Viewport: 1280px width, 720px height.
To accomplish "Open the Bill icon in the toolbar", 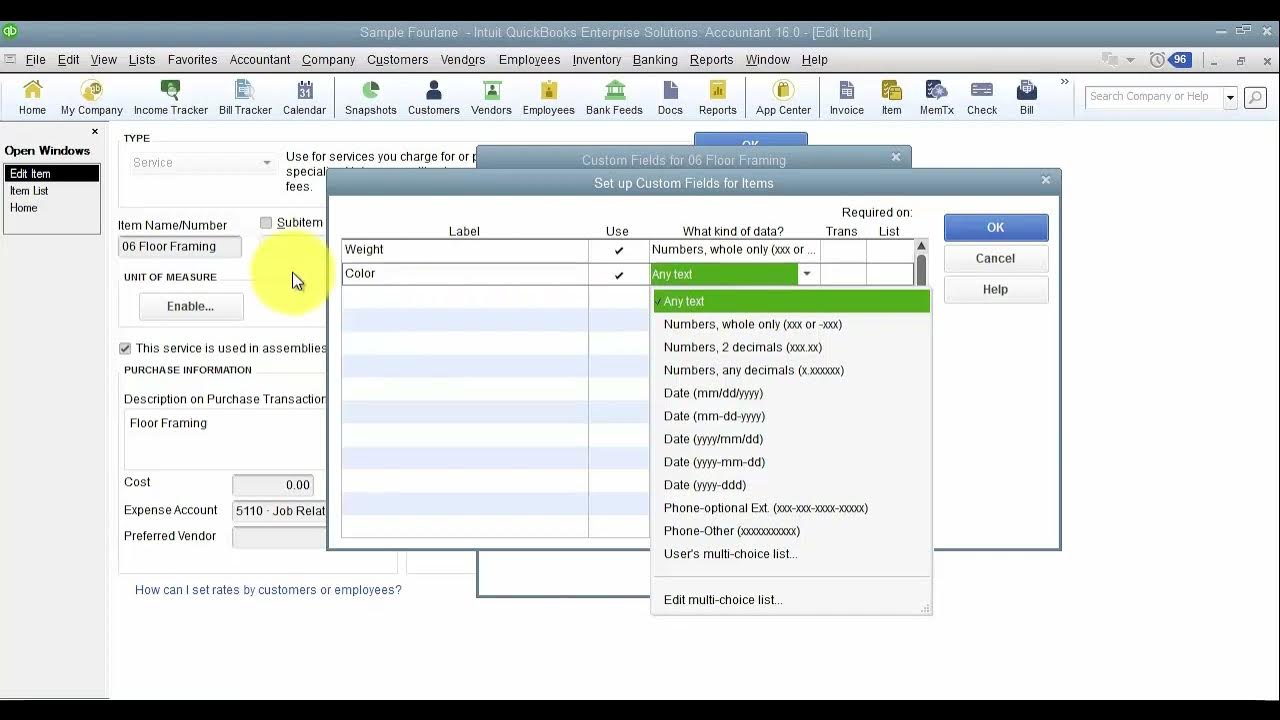I will pyautogui.click(x=1027, y=98).
